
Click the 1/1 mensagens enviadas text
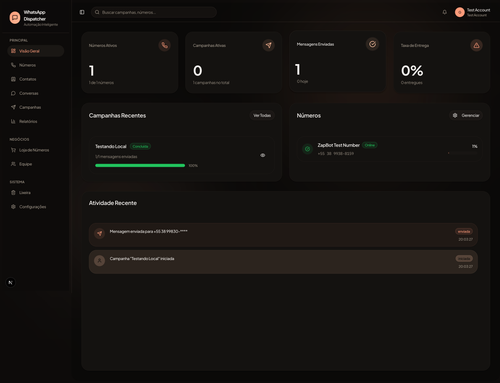point(116,157)
